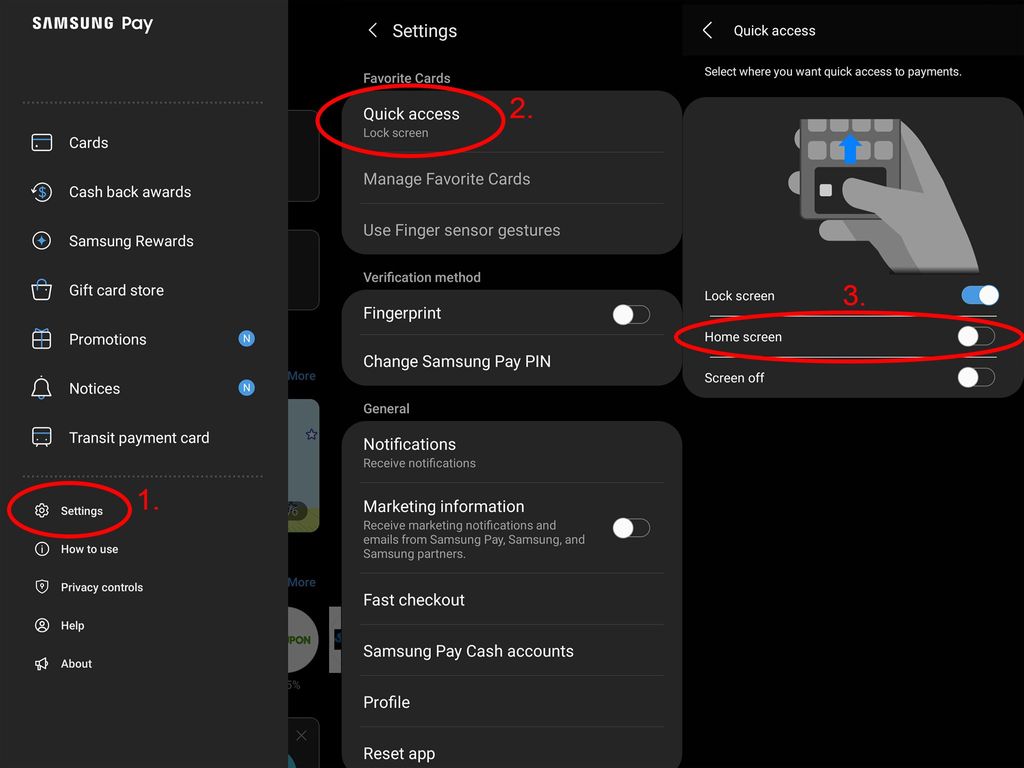1024x768 pixels.
Task: Select the Reset app option
Action: 399,753
